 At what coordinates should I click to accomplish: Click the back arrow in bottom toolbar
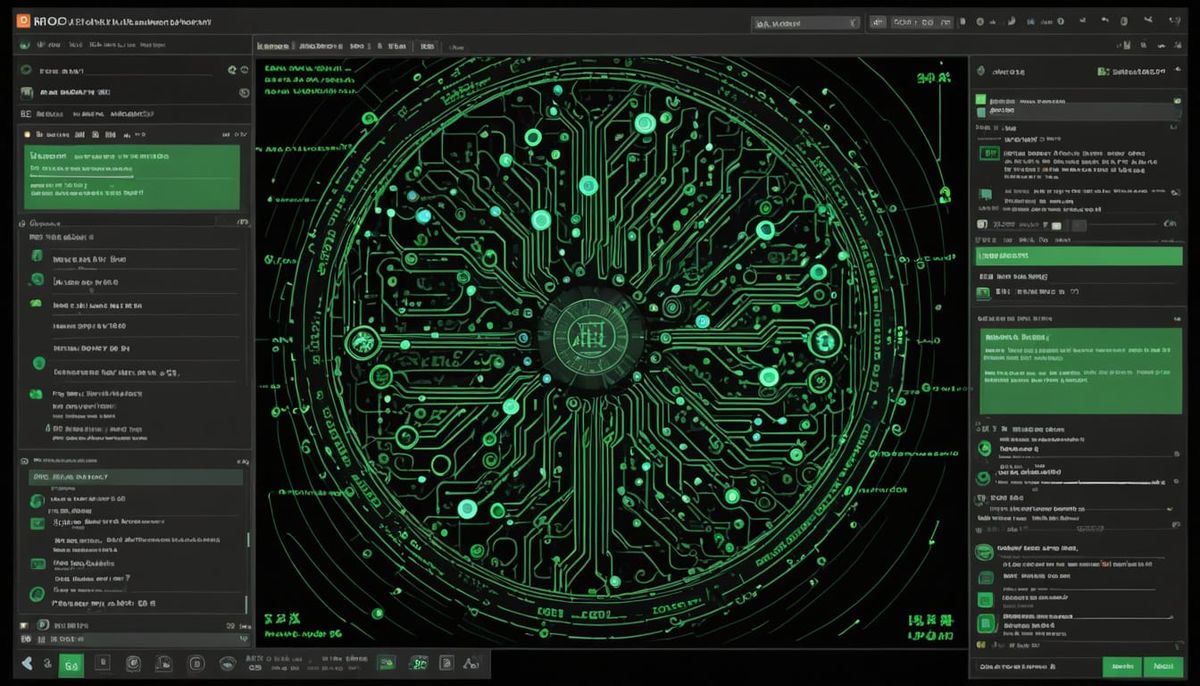27,663
